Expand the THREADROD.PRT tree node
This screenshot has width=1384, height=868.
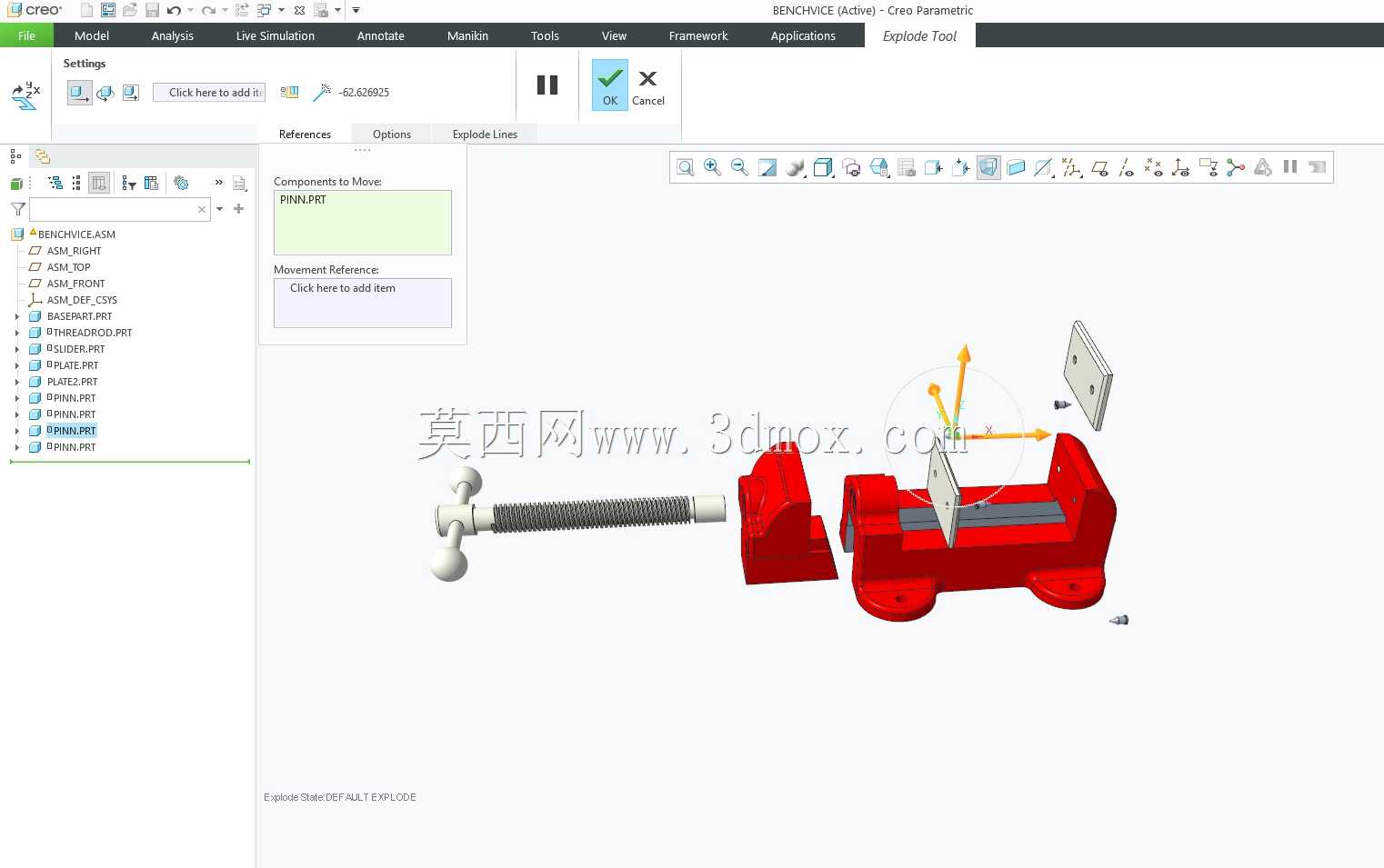(16, 334)
